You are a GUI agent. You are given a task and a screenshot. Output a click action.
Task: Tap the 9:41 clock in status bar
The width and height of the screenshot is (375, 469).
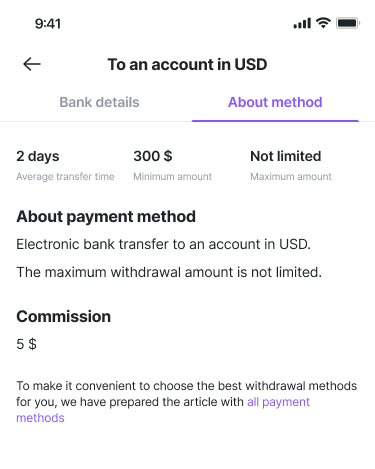pyautogui.click(x=48, y=24)
